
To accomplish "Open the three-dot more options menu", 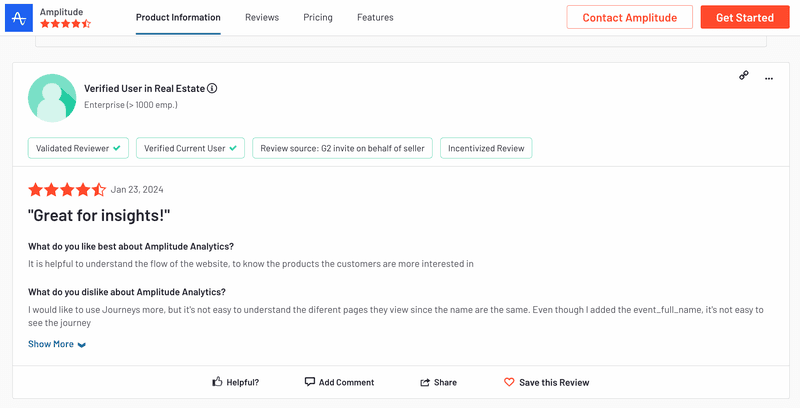I will [768, 77].
